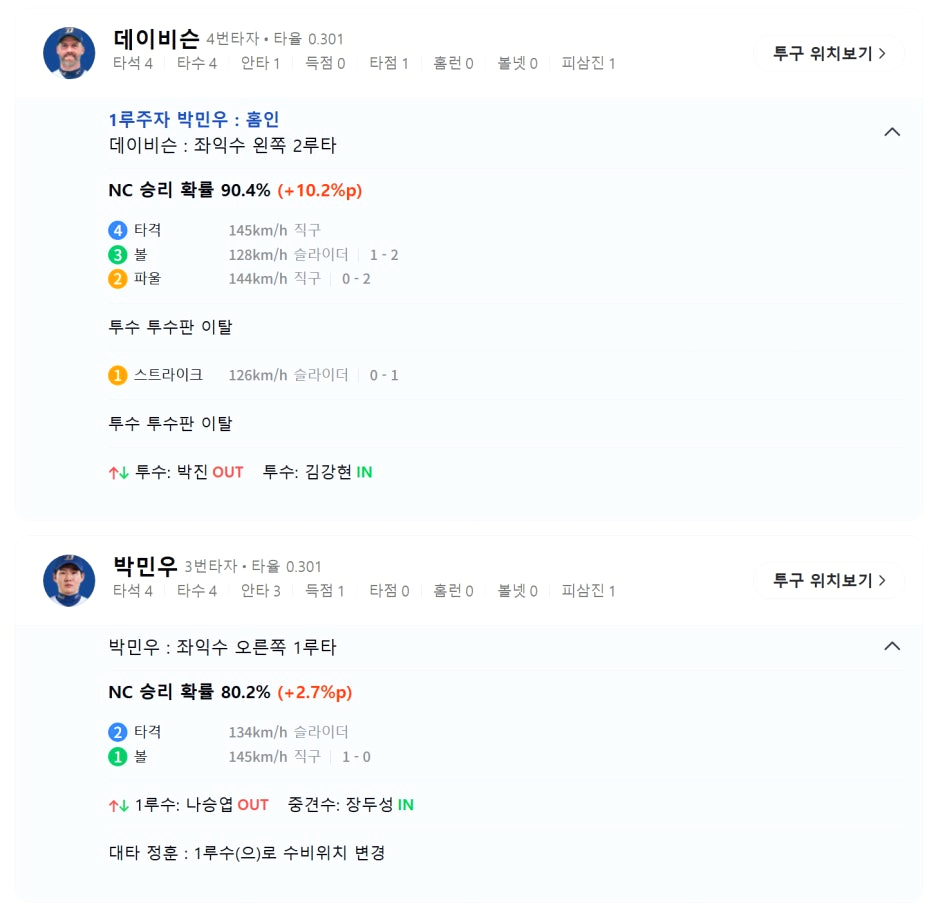Open 투구 위치보기 for 박민우

click(x=829, y=582)
